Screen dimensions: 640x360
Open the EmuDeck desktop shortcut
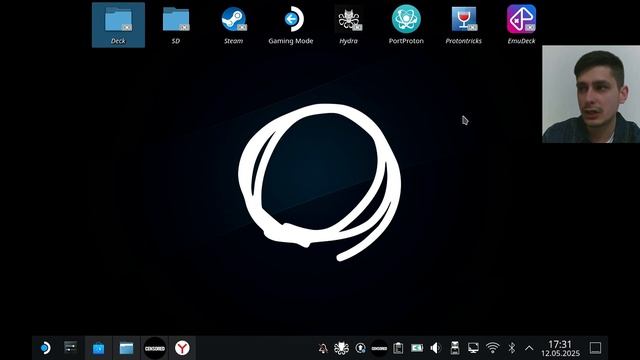(521, 24)
